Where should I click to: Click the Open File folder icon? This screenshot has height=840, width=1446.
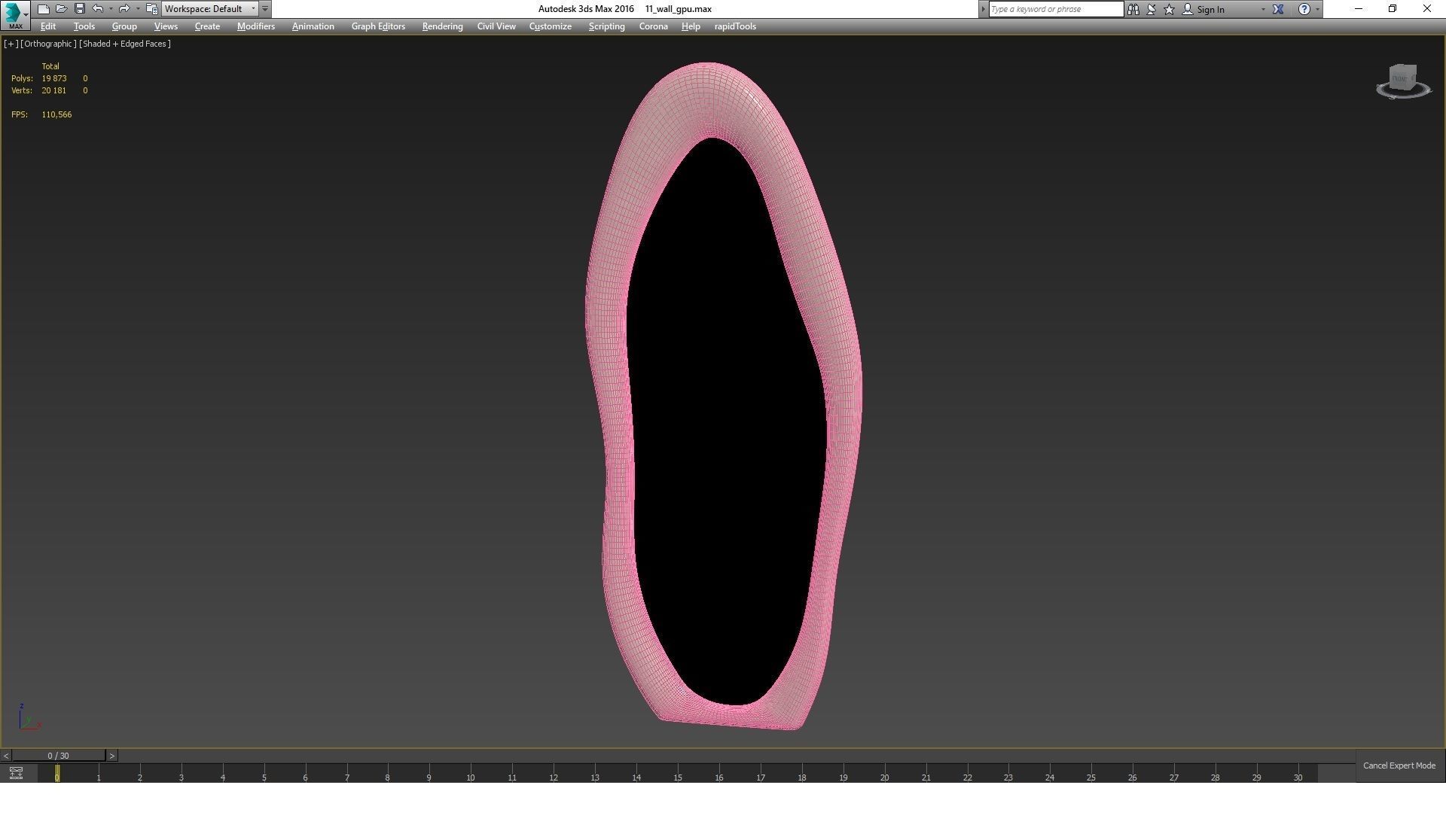[x=61, y=9]
